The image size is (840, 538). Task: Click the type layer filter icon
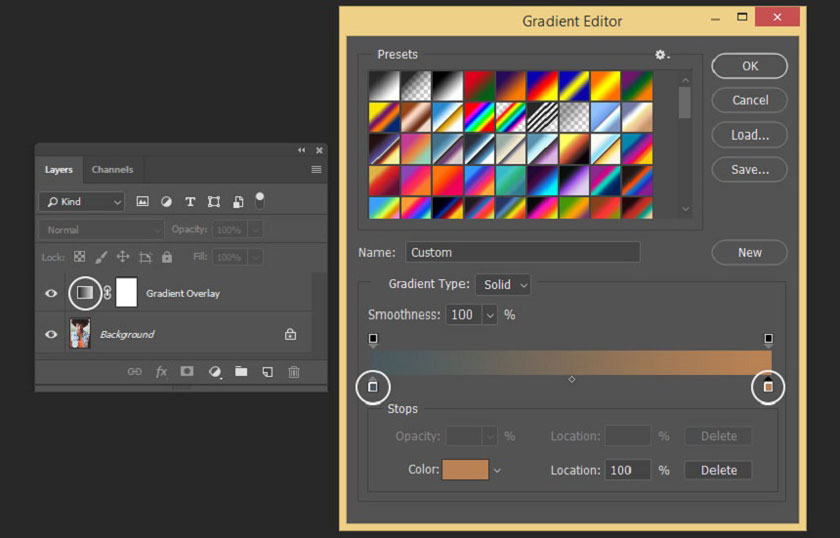[x=190, y=201]
